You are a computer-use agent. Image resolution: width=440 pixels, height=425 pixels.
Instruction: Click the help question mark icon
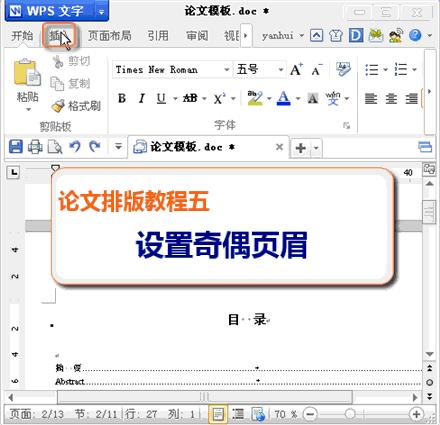point(415,35)
